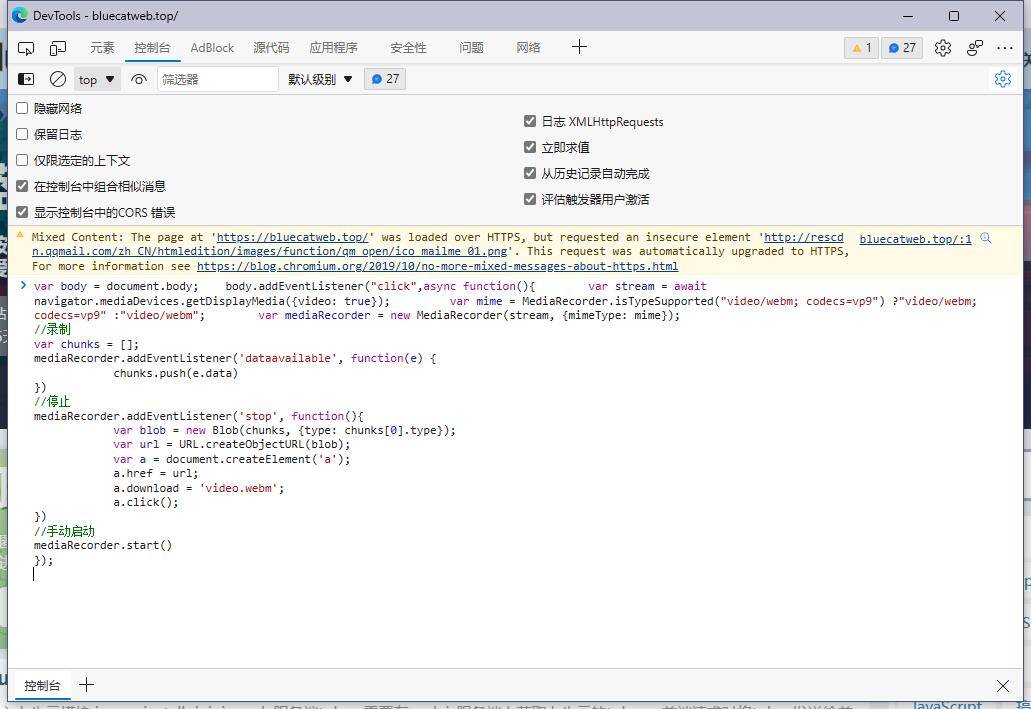Image resolution: width=1031 pixels, height=709 pixels.
Task: Enable the 隐藏网络 checkbox
Action: tap(22, 108)
